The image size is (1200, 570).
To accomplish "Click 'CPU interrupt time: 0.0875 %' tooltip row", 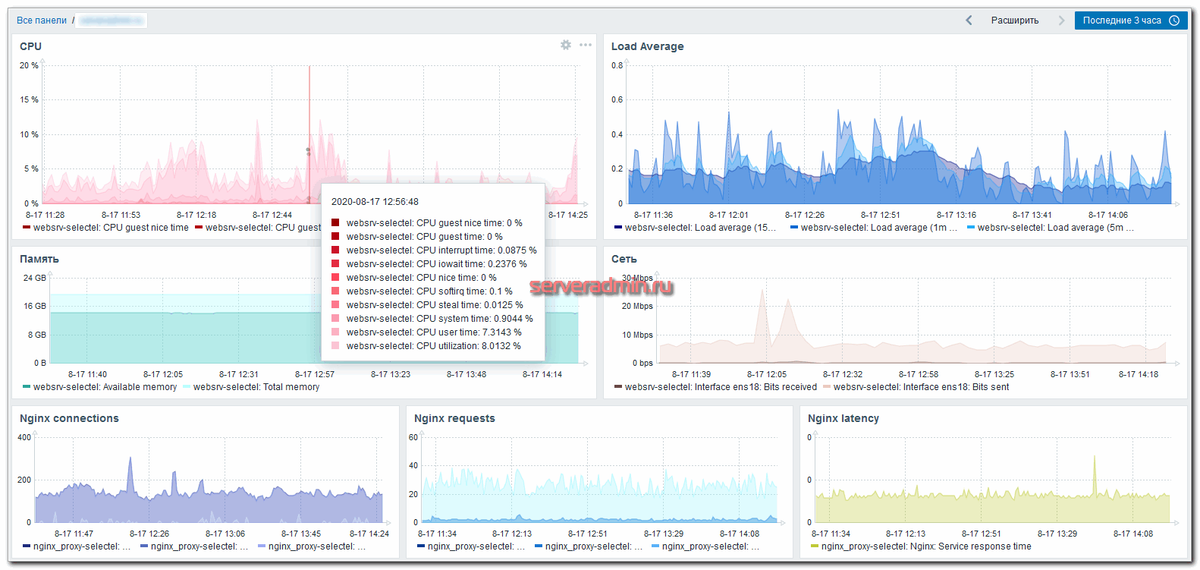I will [434, 250].
